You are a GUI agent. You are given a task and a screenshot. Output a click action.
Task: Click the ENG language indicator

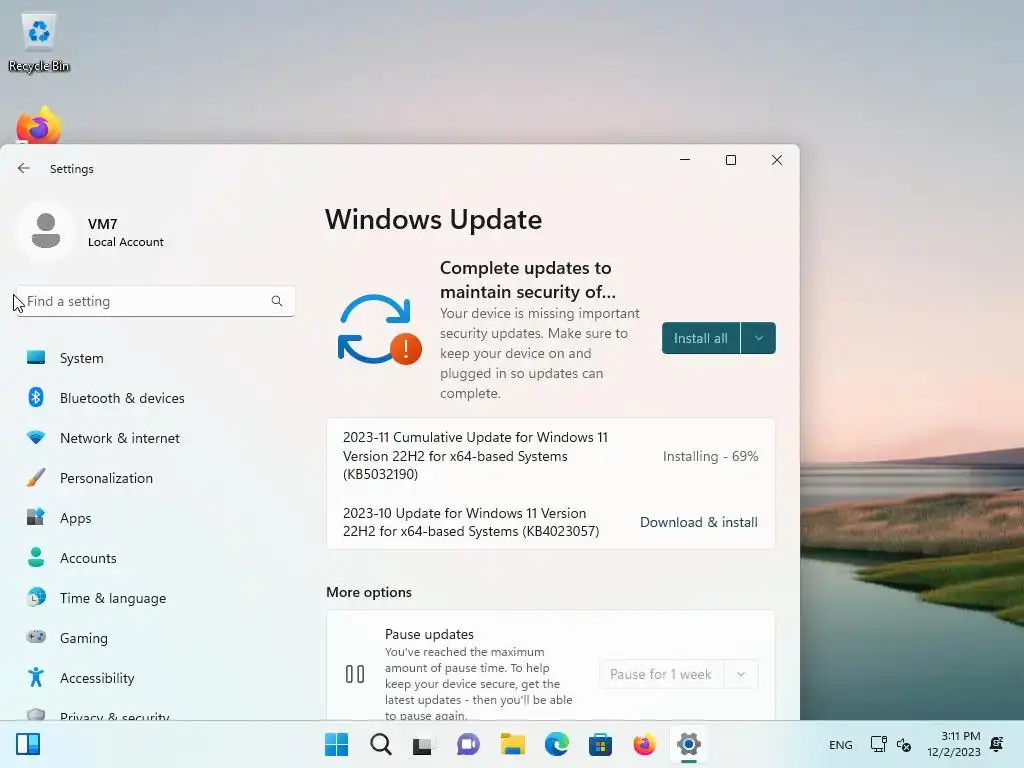point(840,744)
